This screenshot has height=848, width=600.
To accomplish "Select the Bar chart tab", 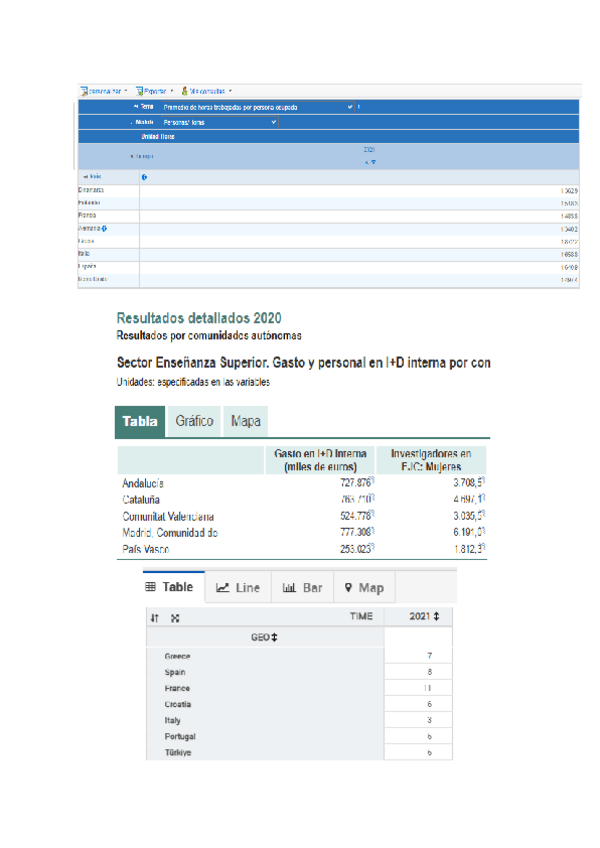I will click(x=302, y=588).
